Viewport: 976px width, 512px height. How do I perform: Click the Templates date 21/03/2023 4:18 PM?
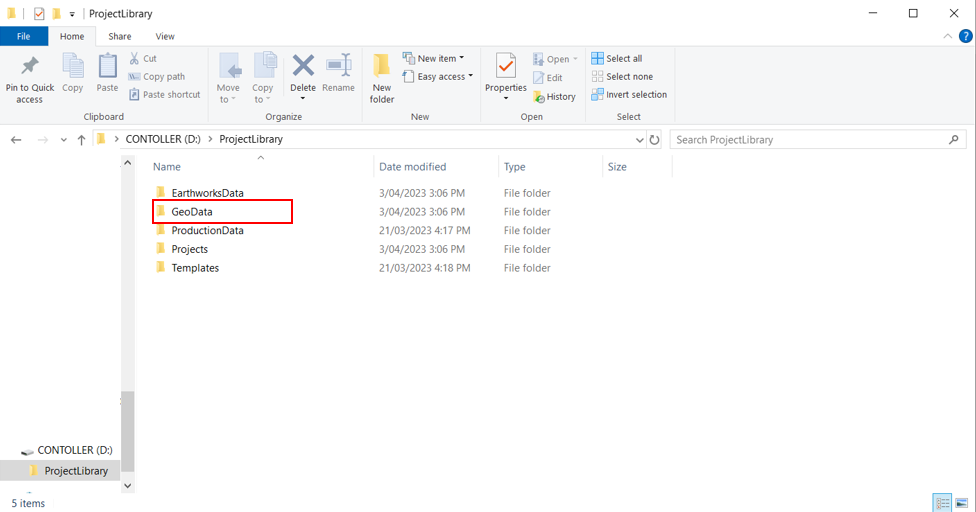(425, 268)
